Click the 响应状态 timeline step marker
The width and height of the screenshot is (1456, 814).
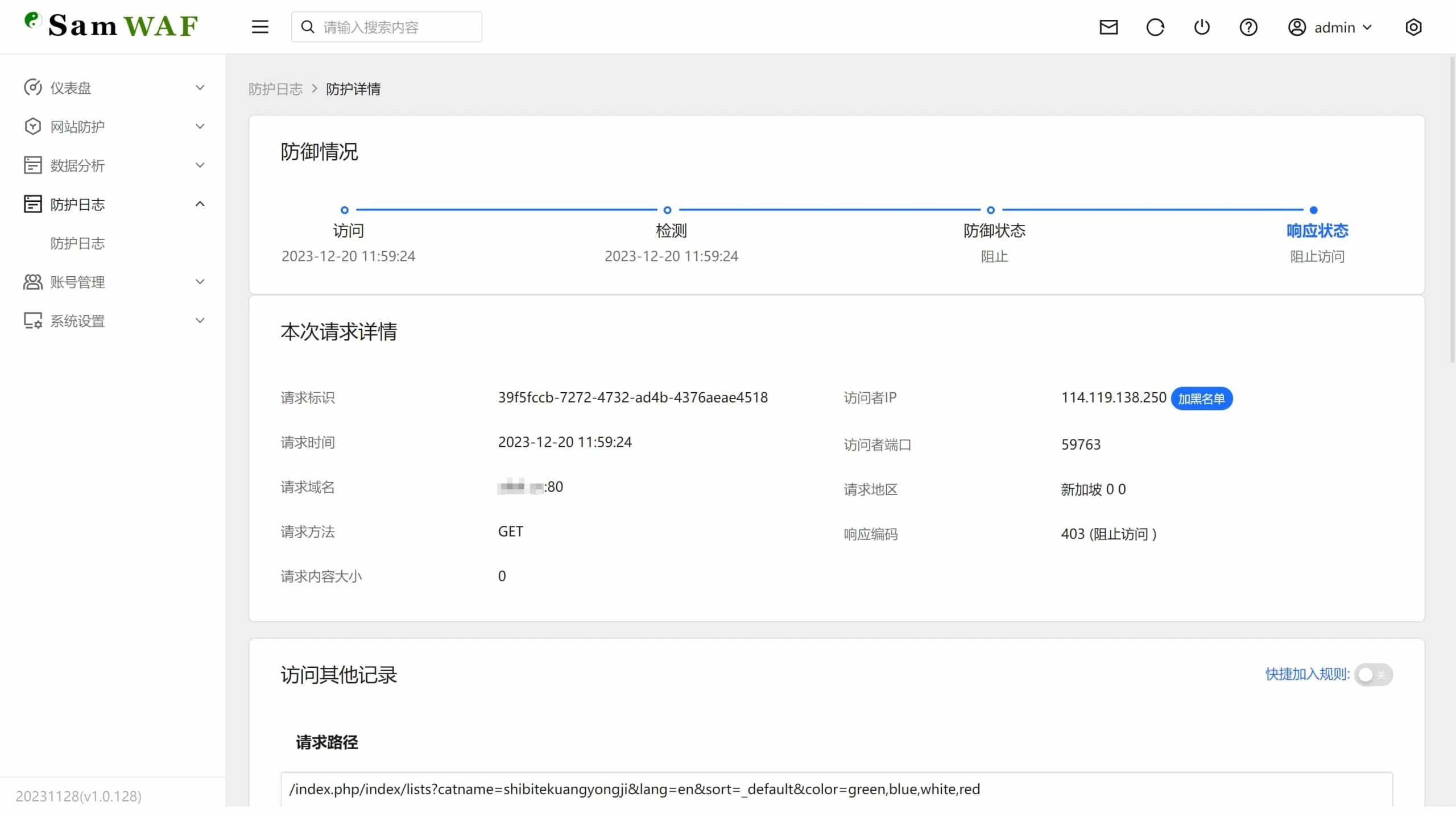(1313, 210)
